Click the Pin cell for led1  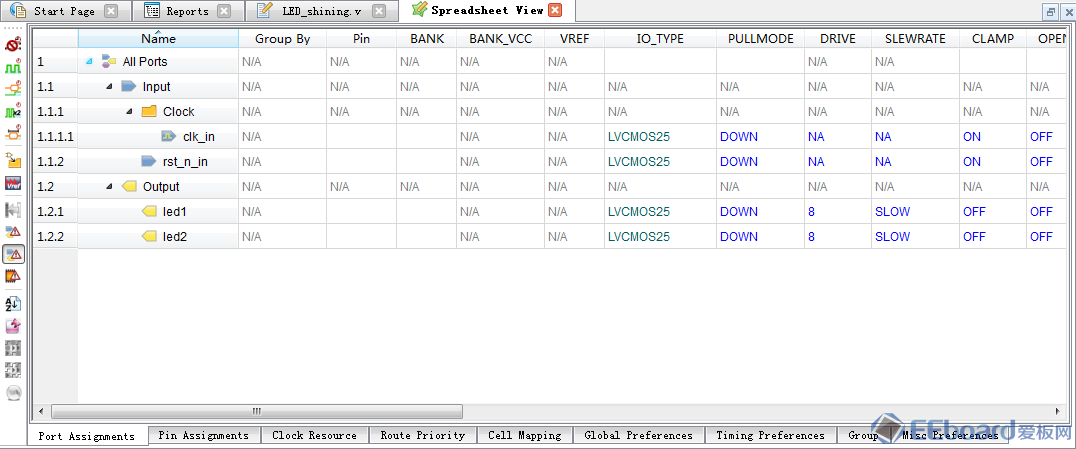[x=362, y=211]
